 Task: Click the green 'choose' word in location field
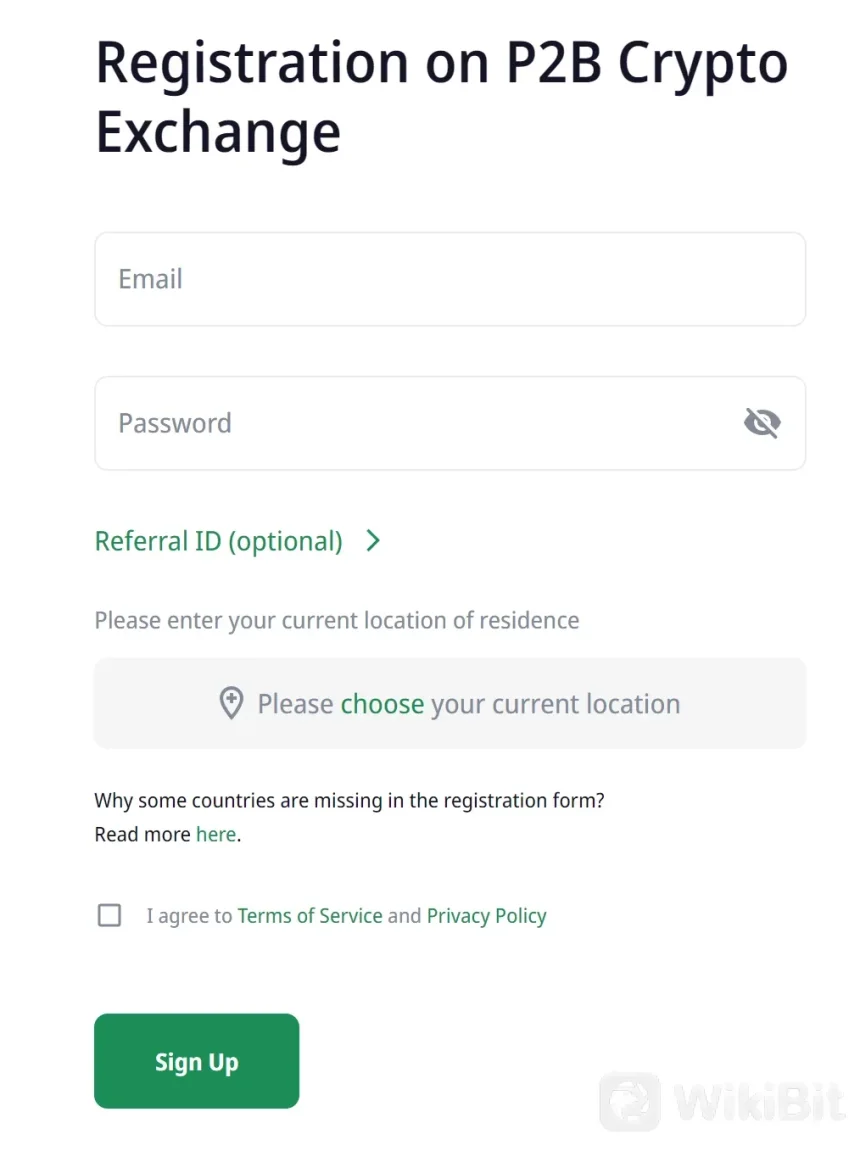coord(382,704)
